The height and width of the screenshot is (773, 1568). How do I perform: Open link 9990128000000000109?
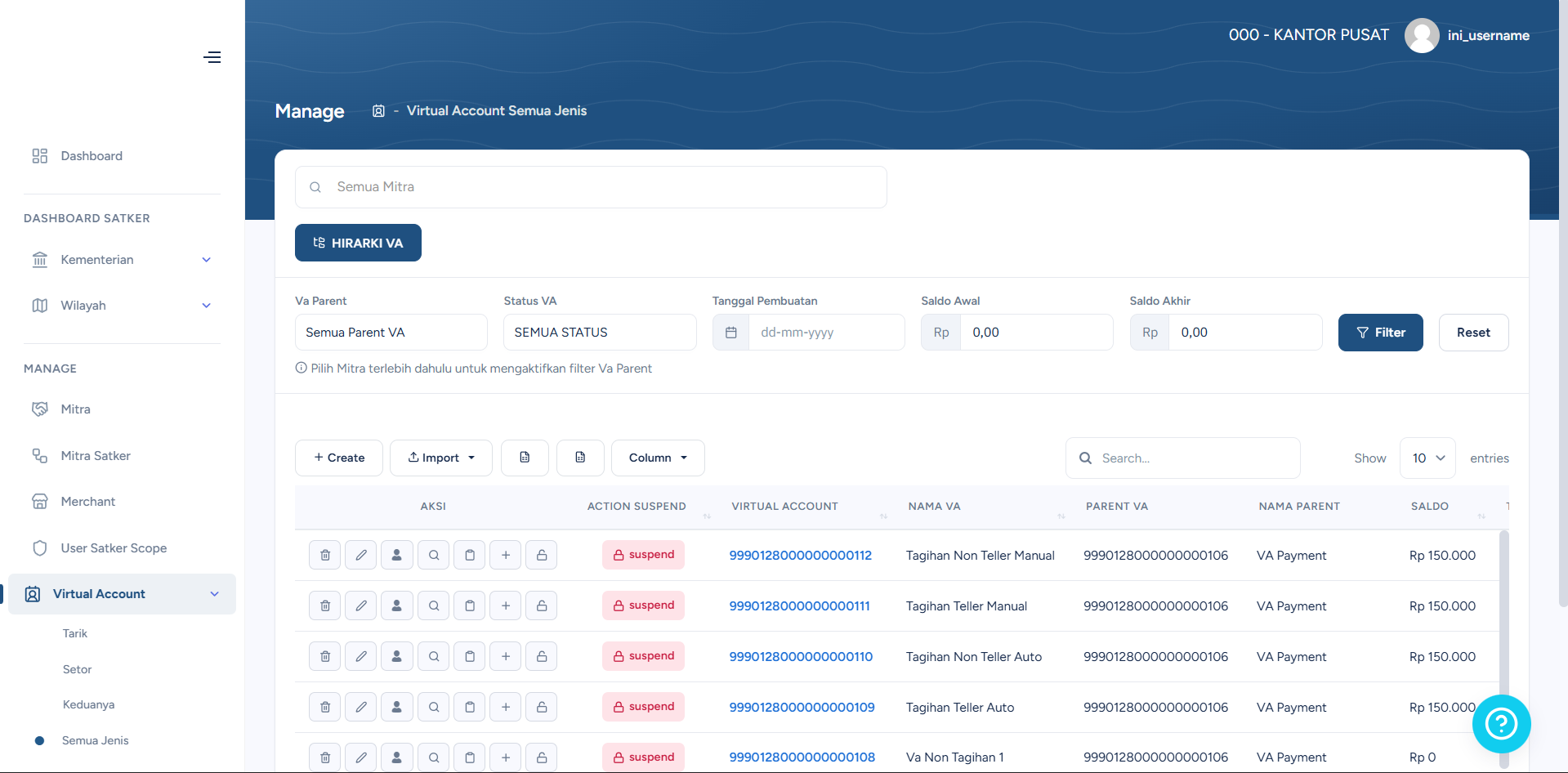(802, 708)
